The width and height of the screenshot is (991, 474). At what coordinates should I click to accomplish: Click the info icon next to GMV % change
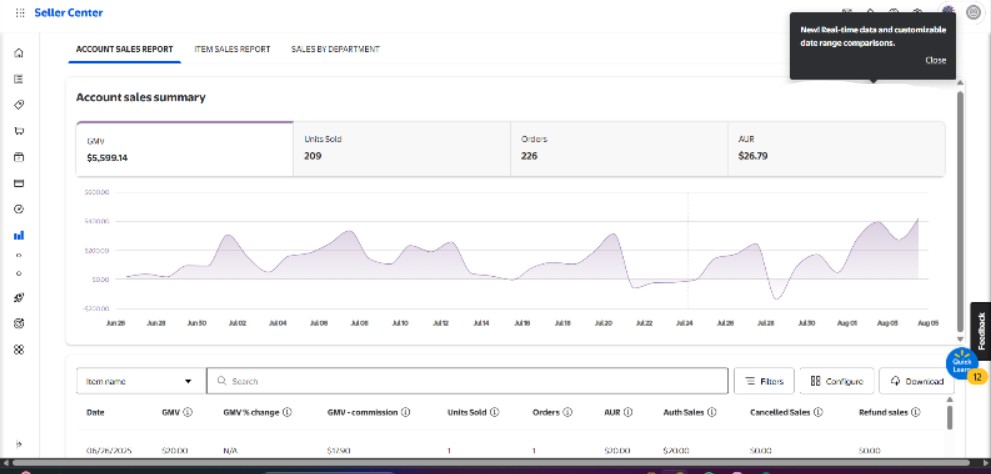tap(288, 411)
